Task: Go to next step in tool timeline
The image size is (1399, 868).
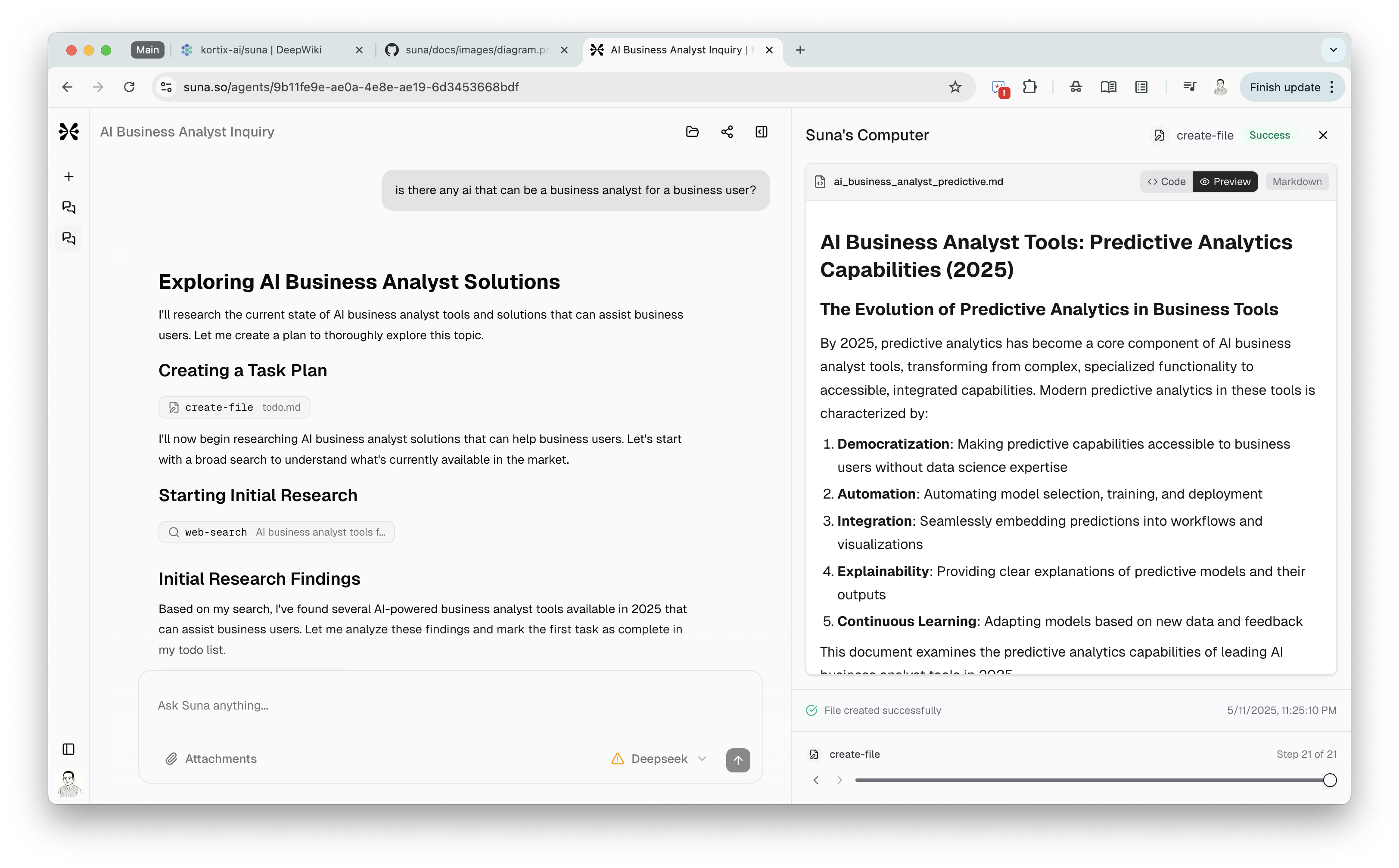Action: coord(839,780)
